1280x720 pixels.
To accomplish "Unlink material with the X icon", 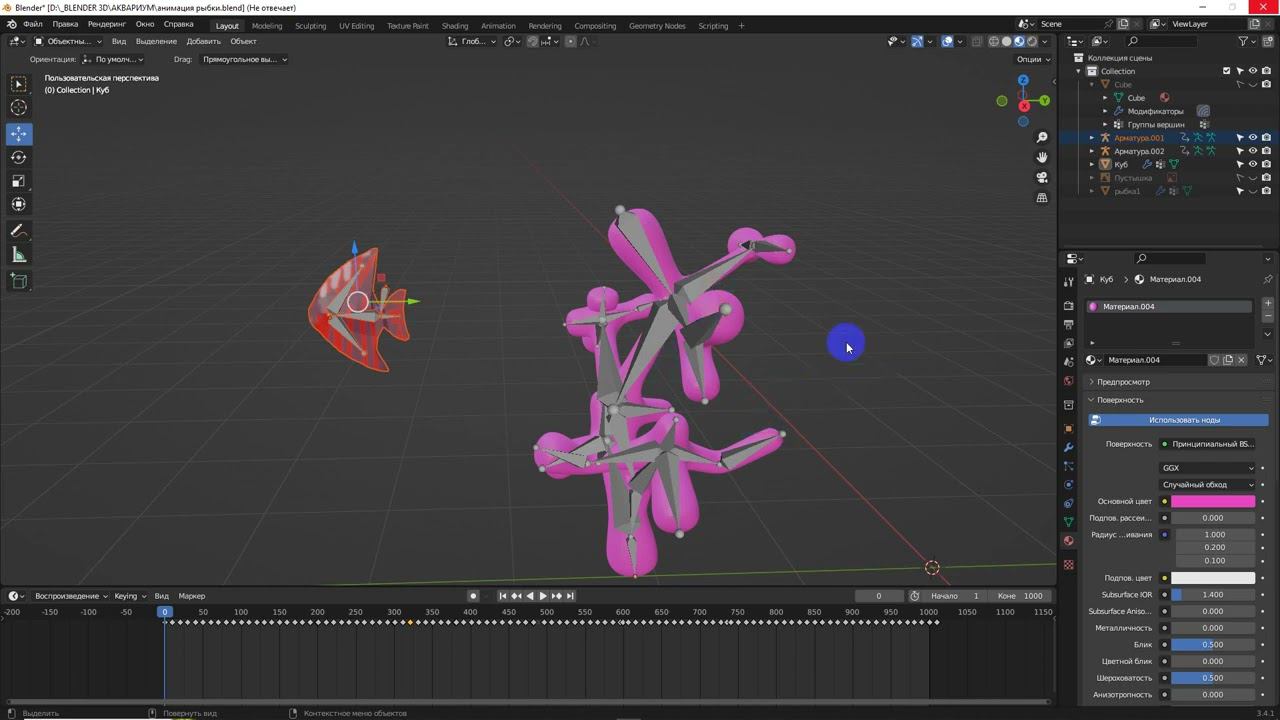I will pyautogui.click(x=1242, y=360).
